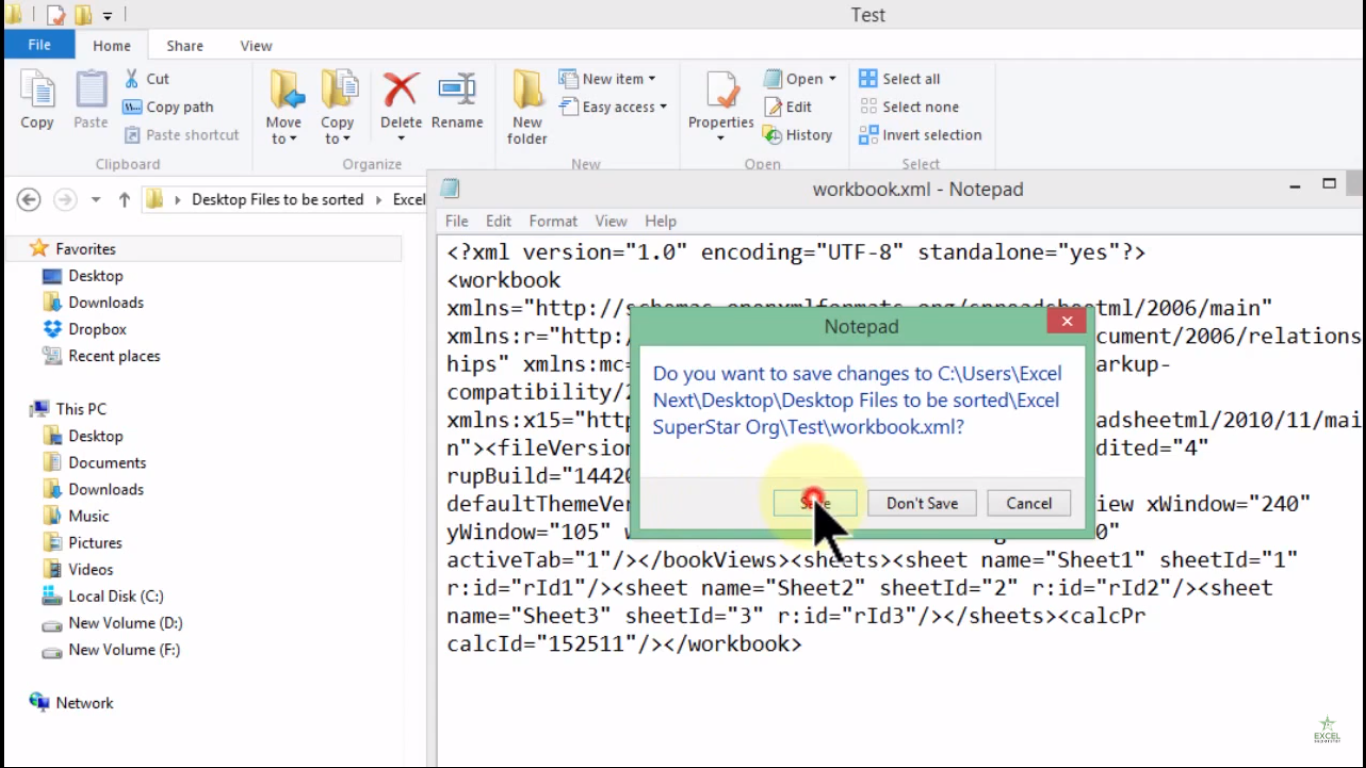Screen dimensions: 1366x768
Task: Click Notepad icon in workbook.xml title bar
Action: pos(451,188)
